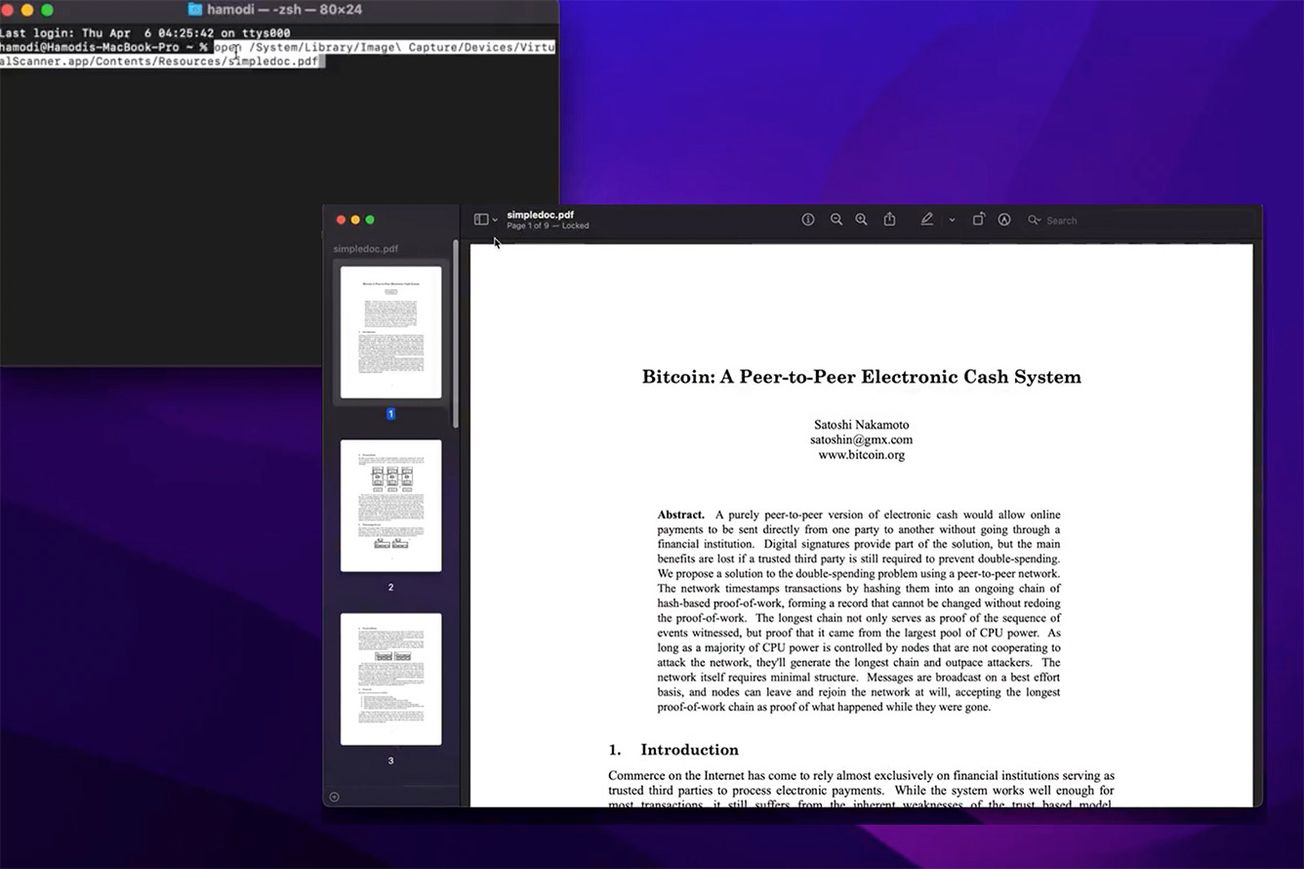Select the page 3 thumbnail in the sidebar
This screenshot has height=869, width=1304.
390,678
